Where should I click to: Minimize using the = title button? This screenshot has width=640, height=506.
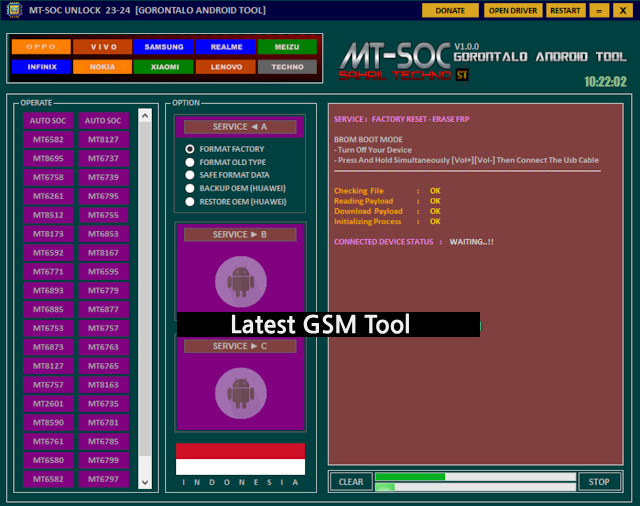tap(599, 11)
